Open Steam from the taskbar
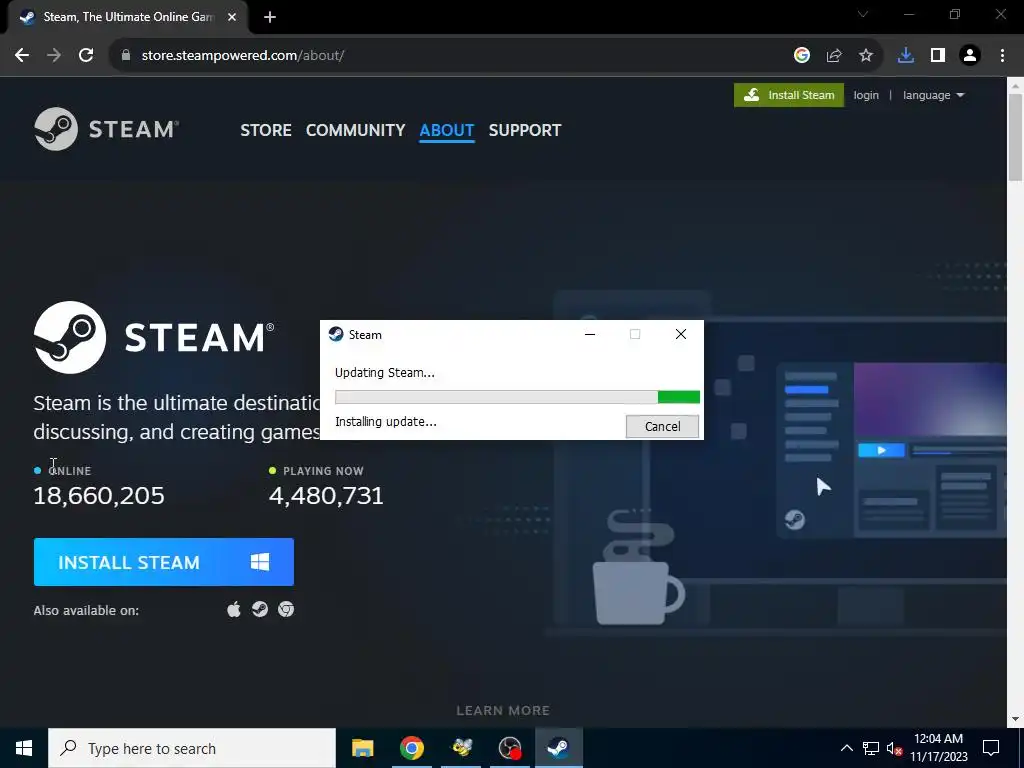Image resolution: width=1024 pixels, height=768 pixels. coord(558,748)
